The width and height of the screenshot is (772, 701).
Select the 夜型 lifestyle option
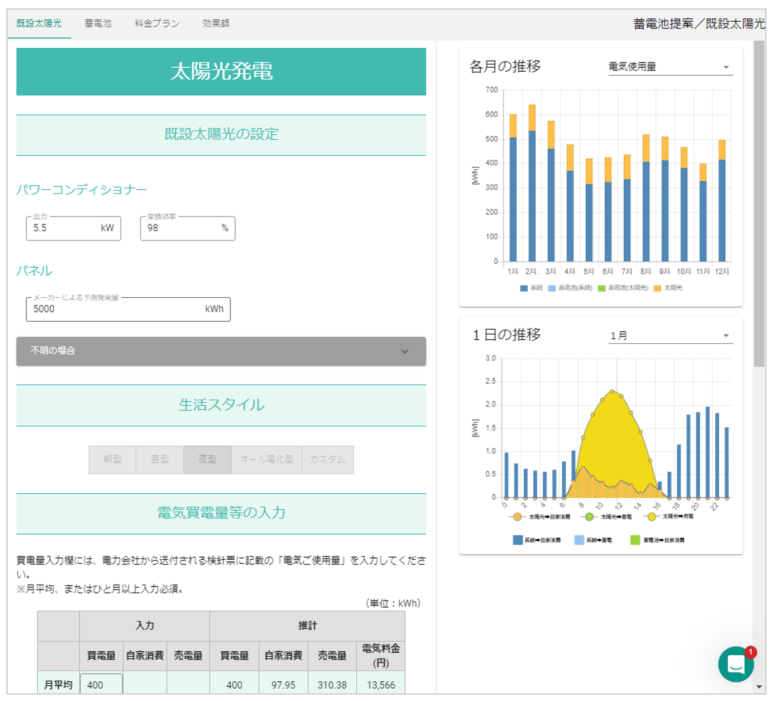pos(207,459)
